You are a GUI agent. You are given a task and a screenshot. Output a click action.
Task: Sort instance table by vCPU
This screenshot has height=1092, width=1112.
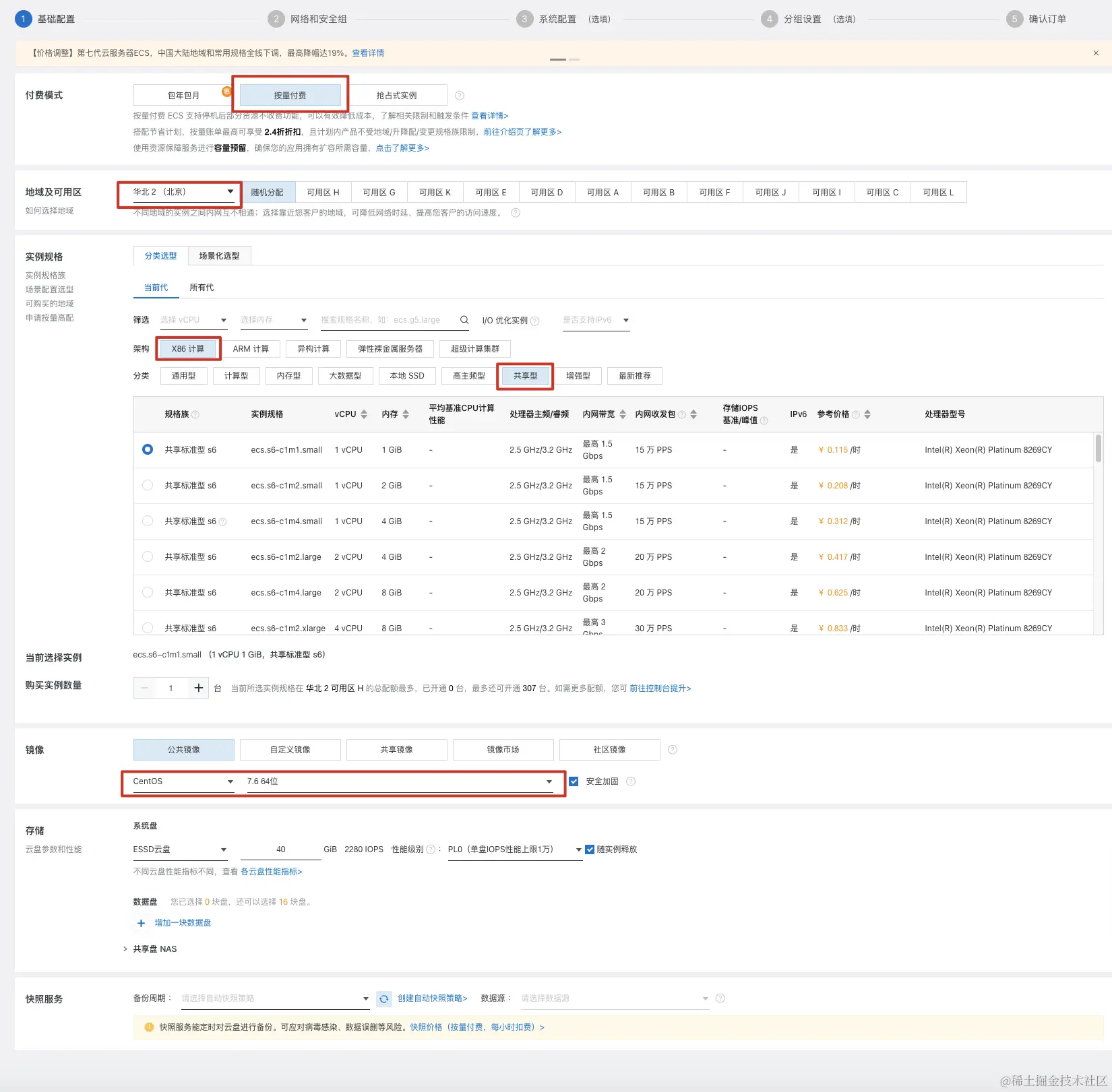(364, 414)
